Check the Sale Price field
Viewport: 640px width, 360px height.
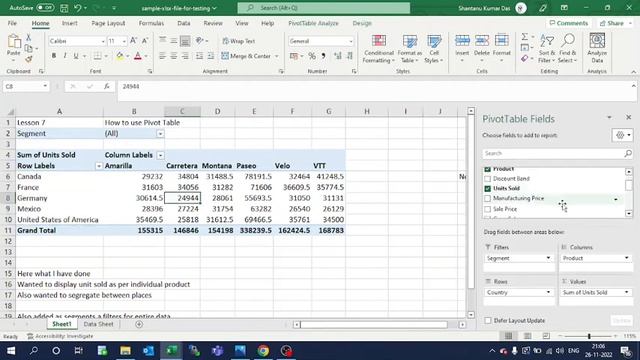tap(487, 209)
